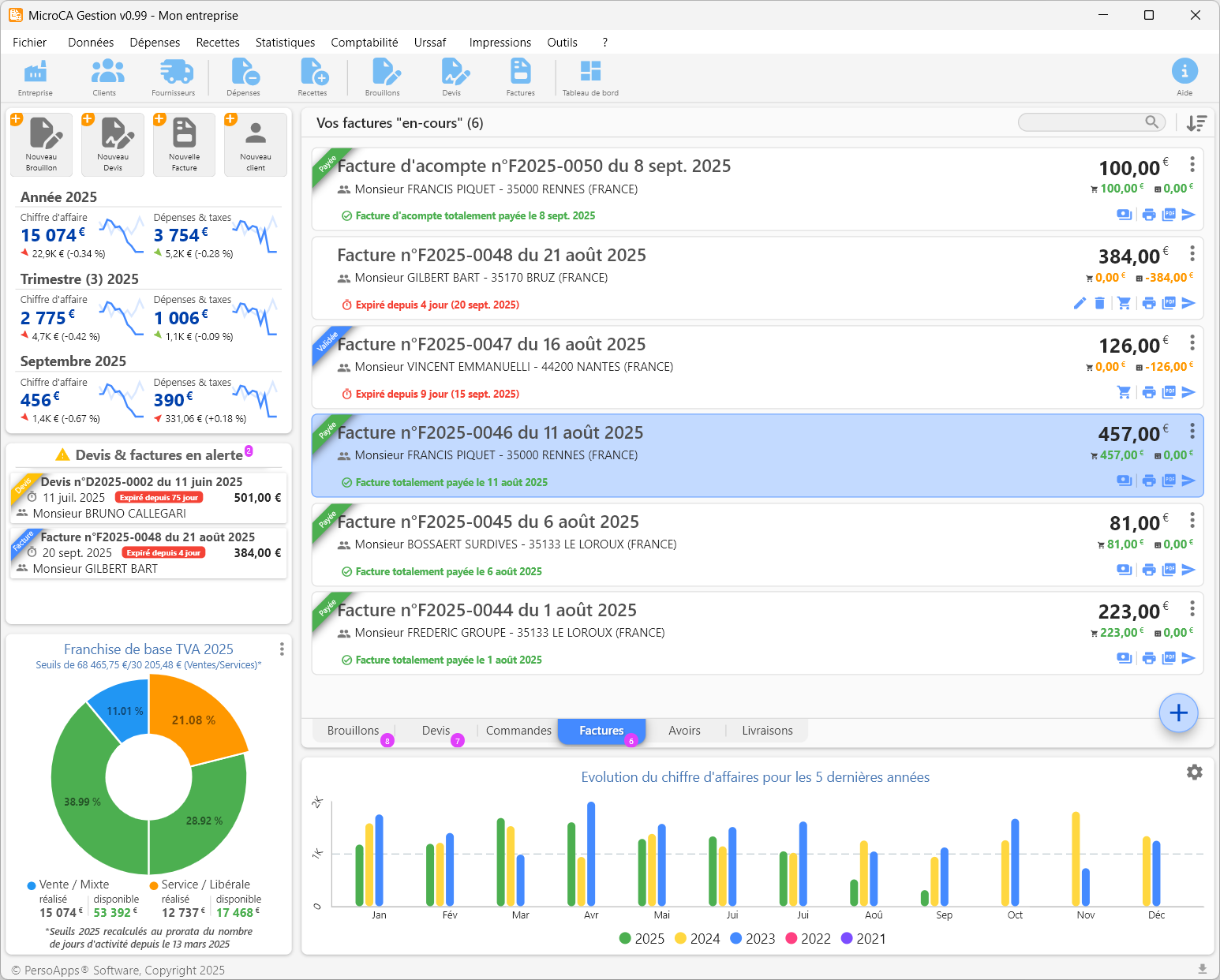
Task: Switch to the Devis tab
Action: (436, 731)
